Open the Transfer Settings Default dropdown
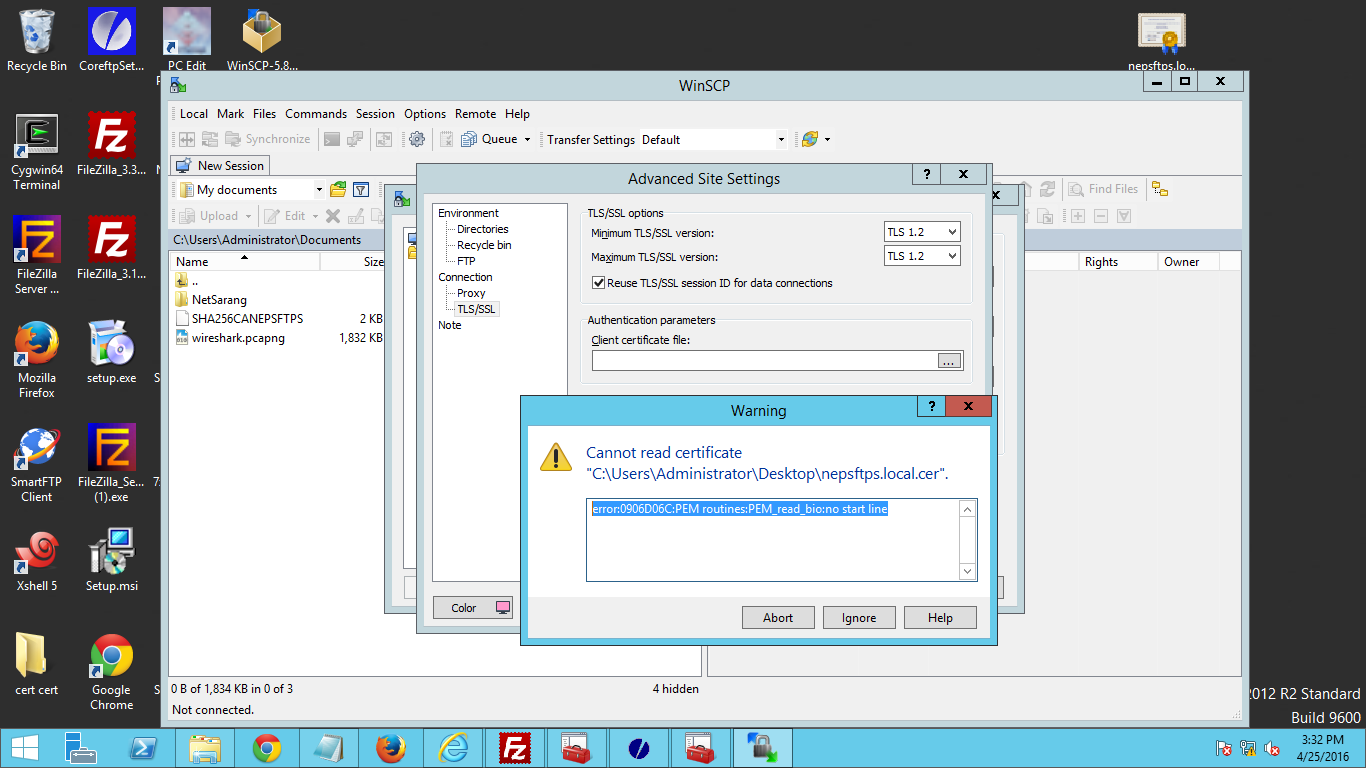Image resolution: width=1366 pixels, height=768 pixels. click(x=714, y=140)
